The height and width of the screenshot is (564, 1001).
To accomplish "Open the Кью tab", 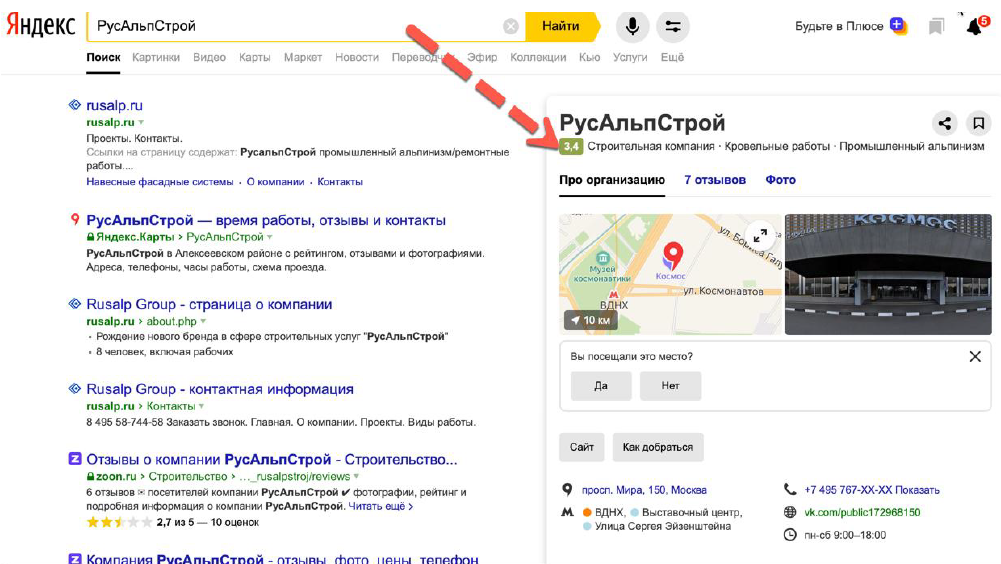I will [x=589, y=57].
